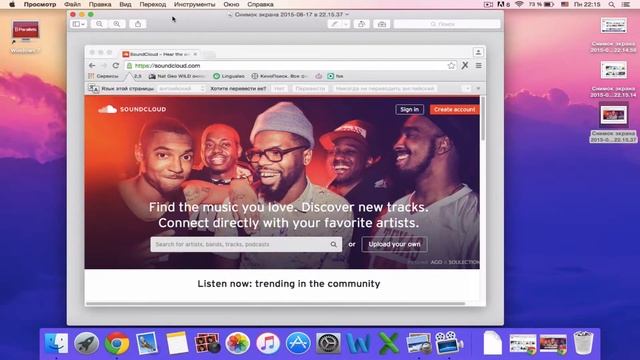Image resolution: width=640 pixels, height=360 pixels.
Task: Open System Preferences from the Dock
Action: pos(328,343)
